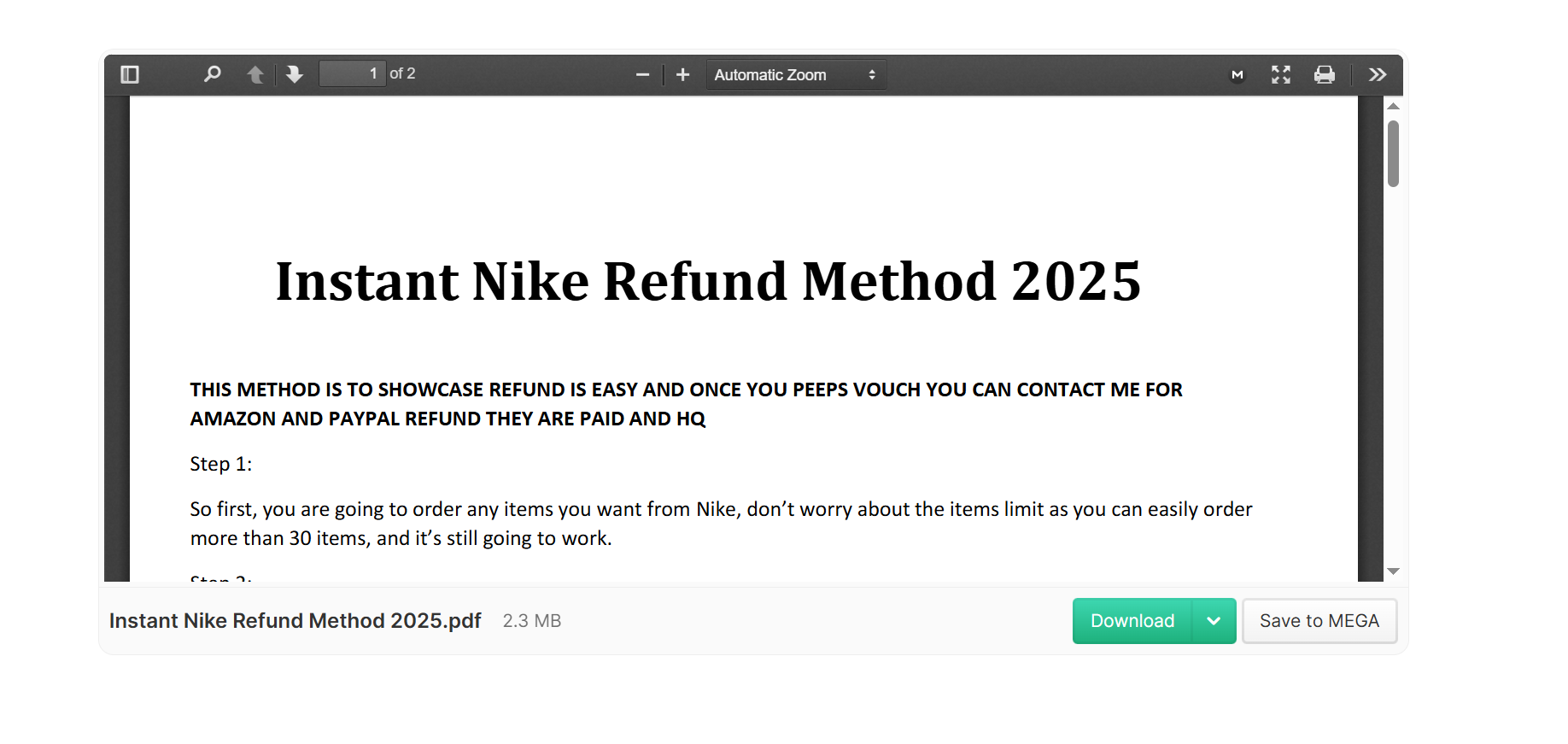Viewport: 1568px width, 744px height.
Task: Click the scrollbar up arrow
Action: (x=1394, y=107)
